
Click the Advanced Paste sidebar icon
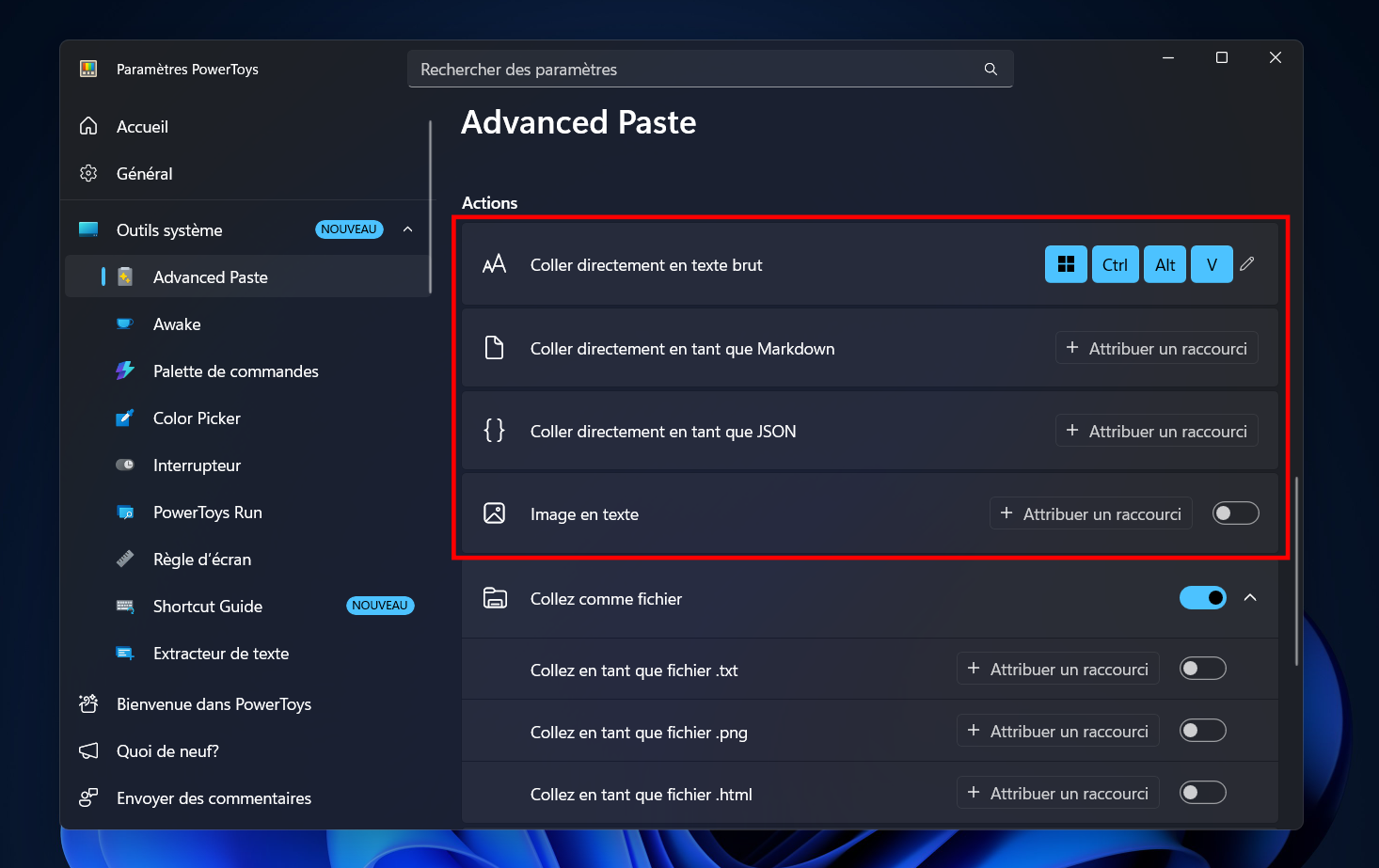[125, 276]
